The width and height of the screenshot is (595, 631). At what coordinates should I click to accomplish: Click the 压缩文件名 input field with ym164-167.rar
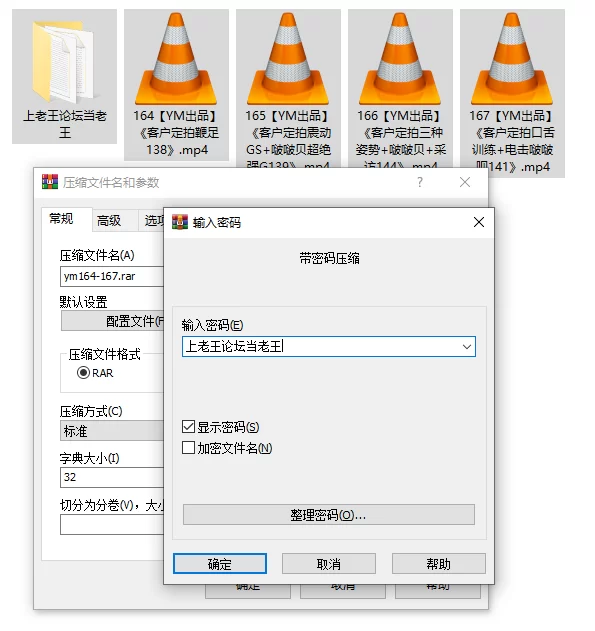coord(112,276)
